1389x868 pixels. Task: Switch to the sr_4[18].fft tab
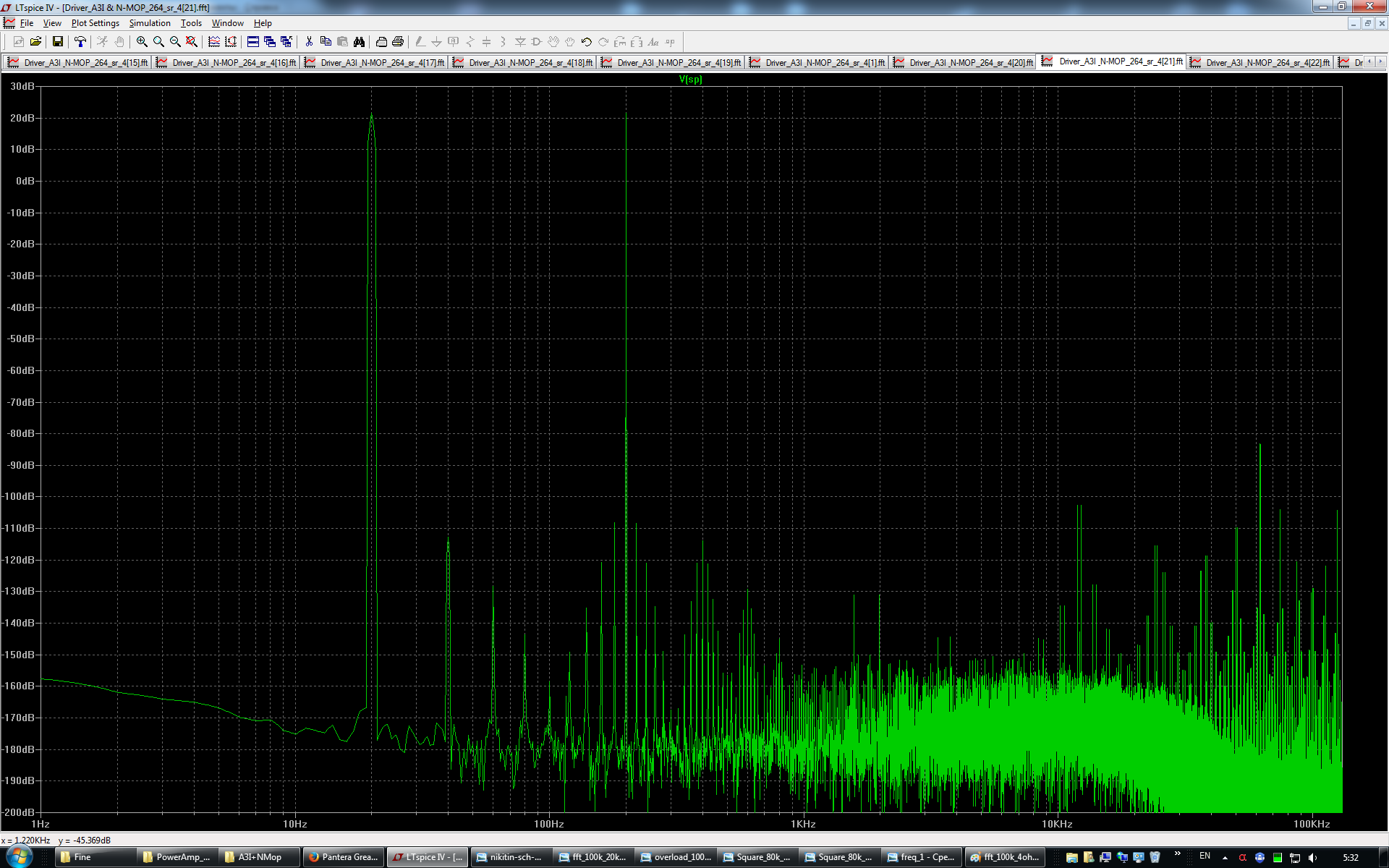pos(523,63)
